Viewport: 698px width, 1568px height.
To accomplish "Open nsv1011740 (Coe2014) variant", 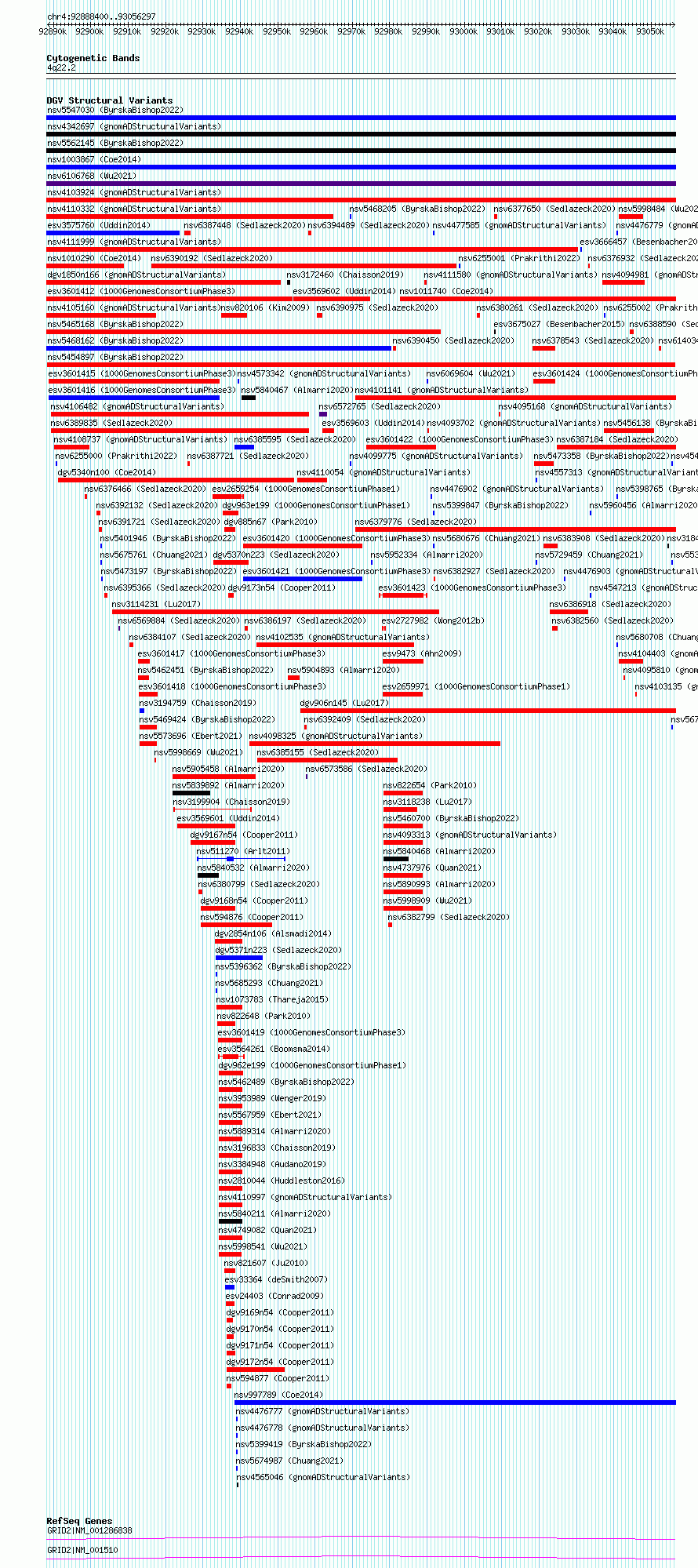I will (446, 291).
